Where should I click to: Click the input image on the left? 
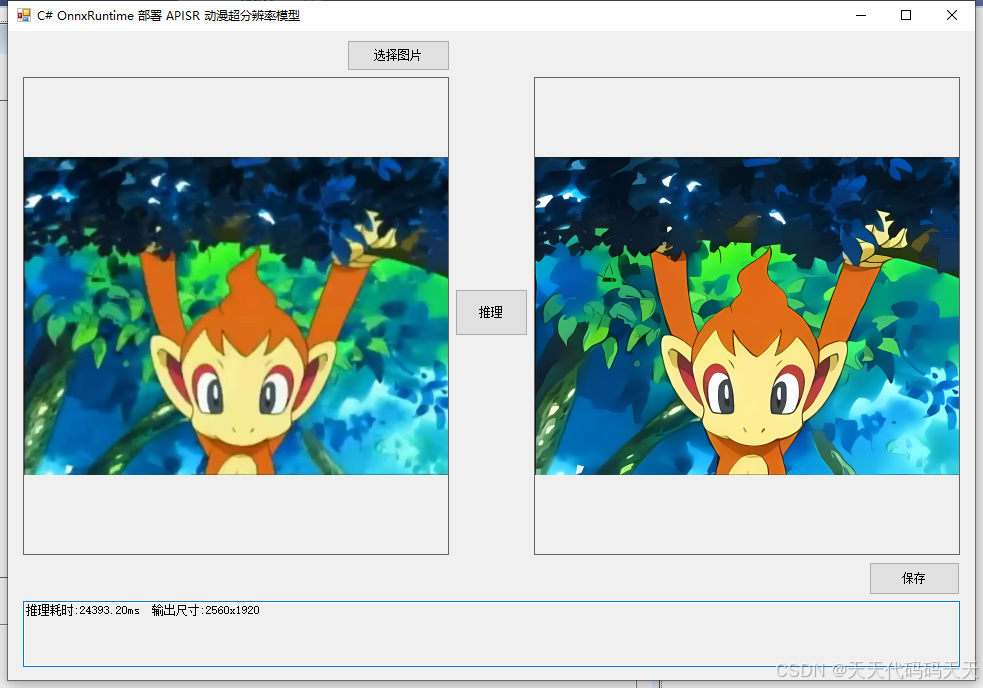click(236, 315)
